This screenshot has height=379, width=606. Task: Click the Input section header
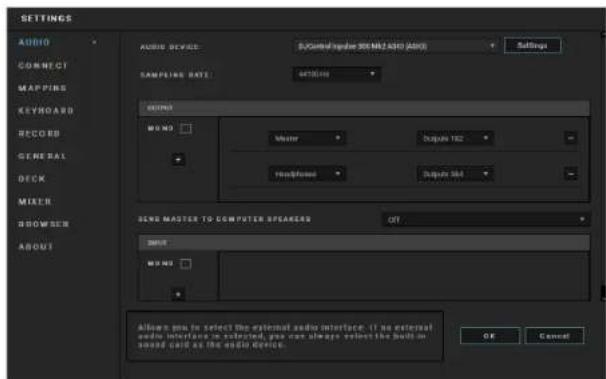click(x=364, y=243)
